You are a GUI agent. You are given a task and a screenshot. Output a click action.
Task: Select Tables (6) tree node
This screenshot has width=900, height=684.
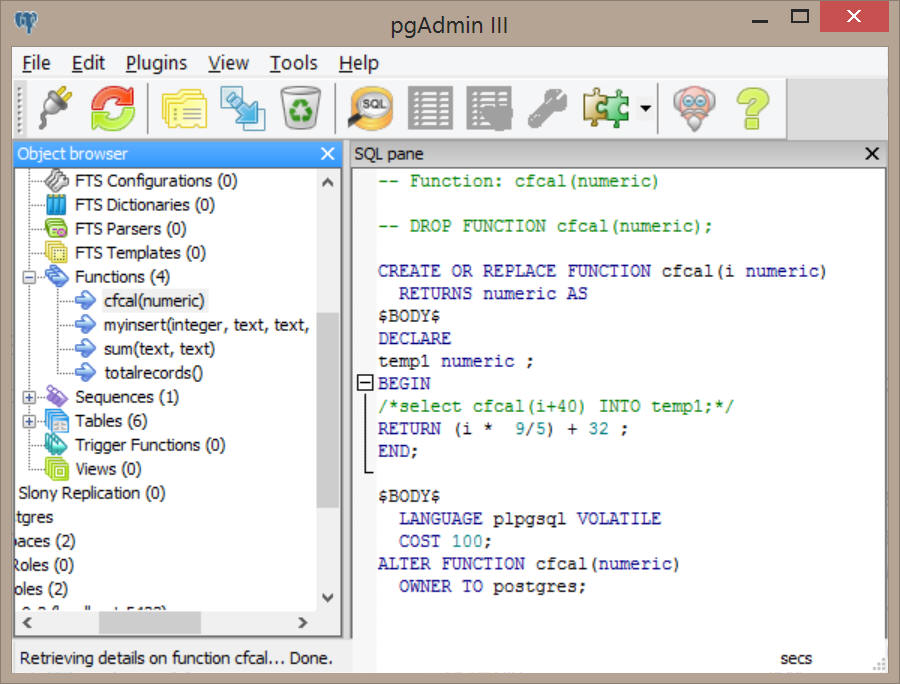coord(111,421)
